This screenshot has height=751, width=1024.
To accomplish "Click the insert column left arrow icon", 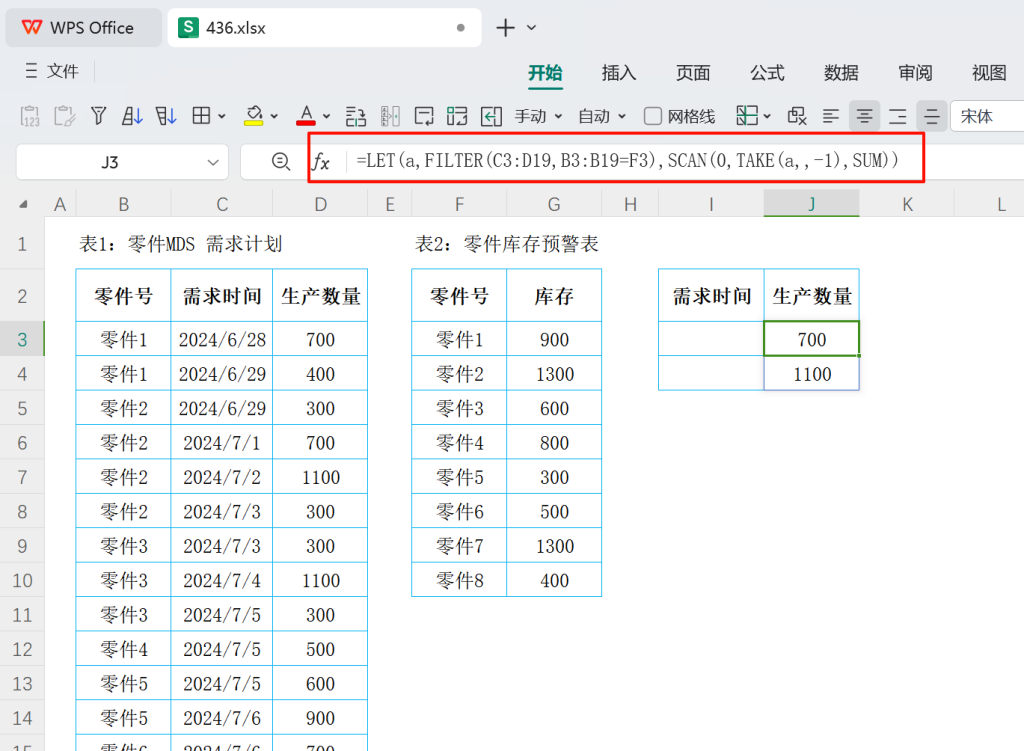I will 491,116.
